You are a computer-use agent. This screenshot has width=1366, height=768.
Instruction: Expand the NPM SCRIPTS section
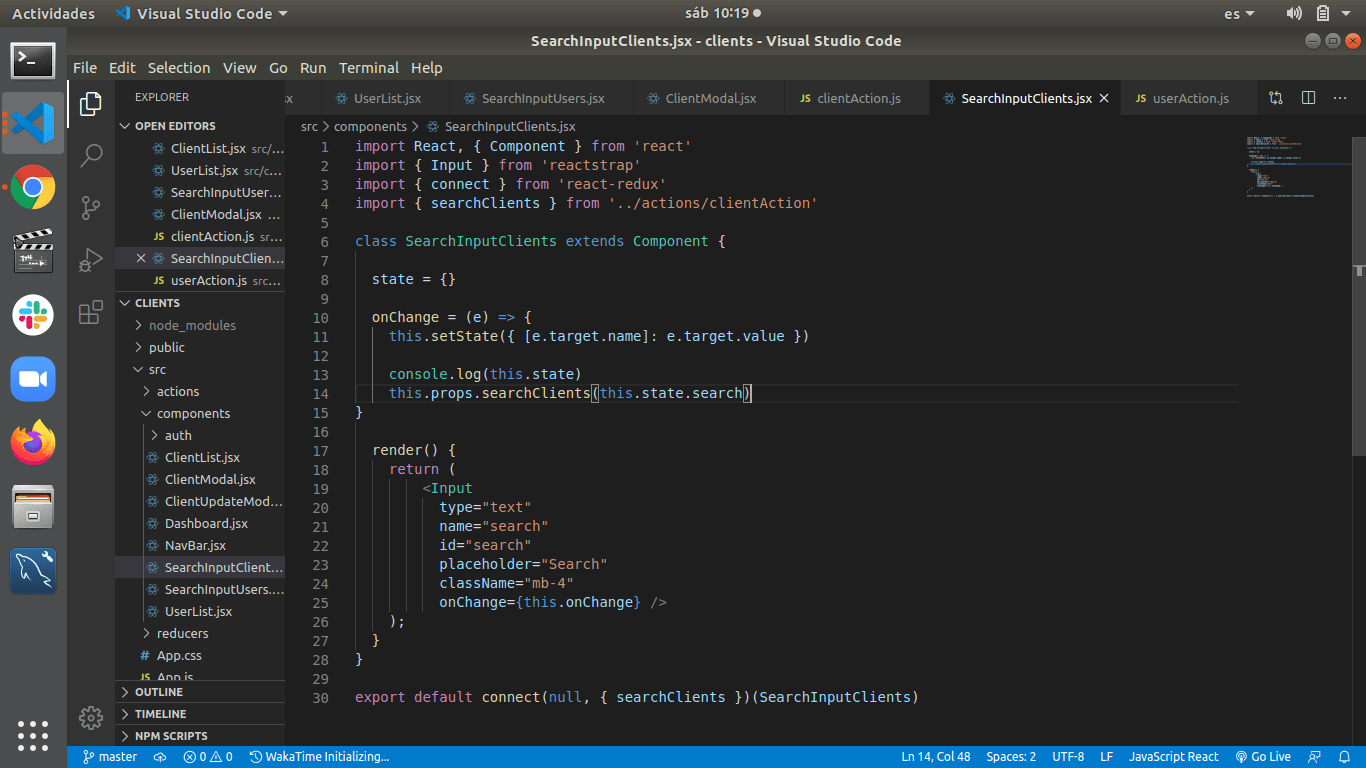171,736
